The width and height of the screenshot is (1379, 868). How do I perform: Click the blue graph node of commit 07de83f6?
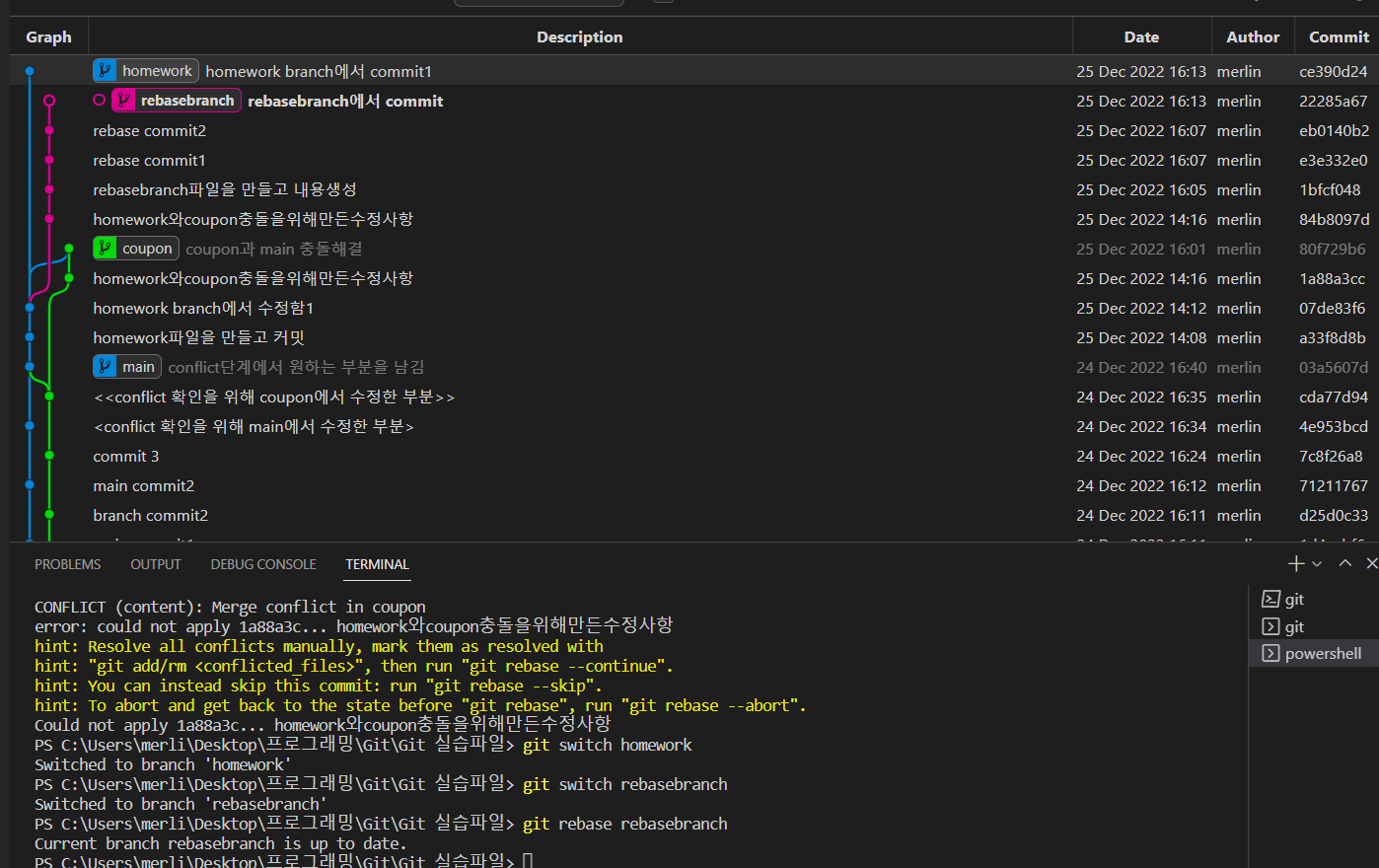30,308
